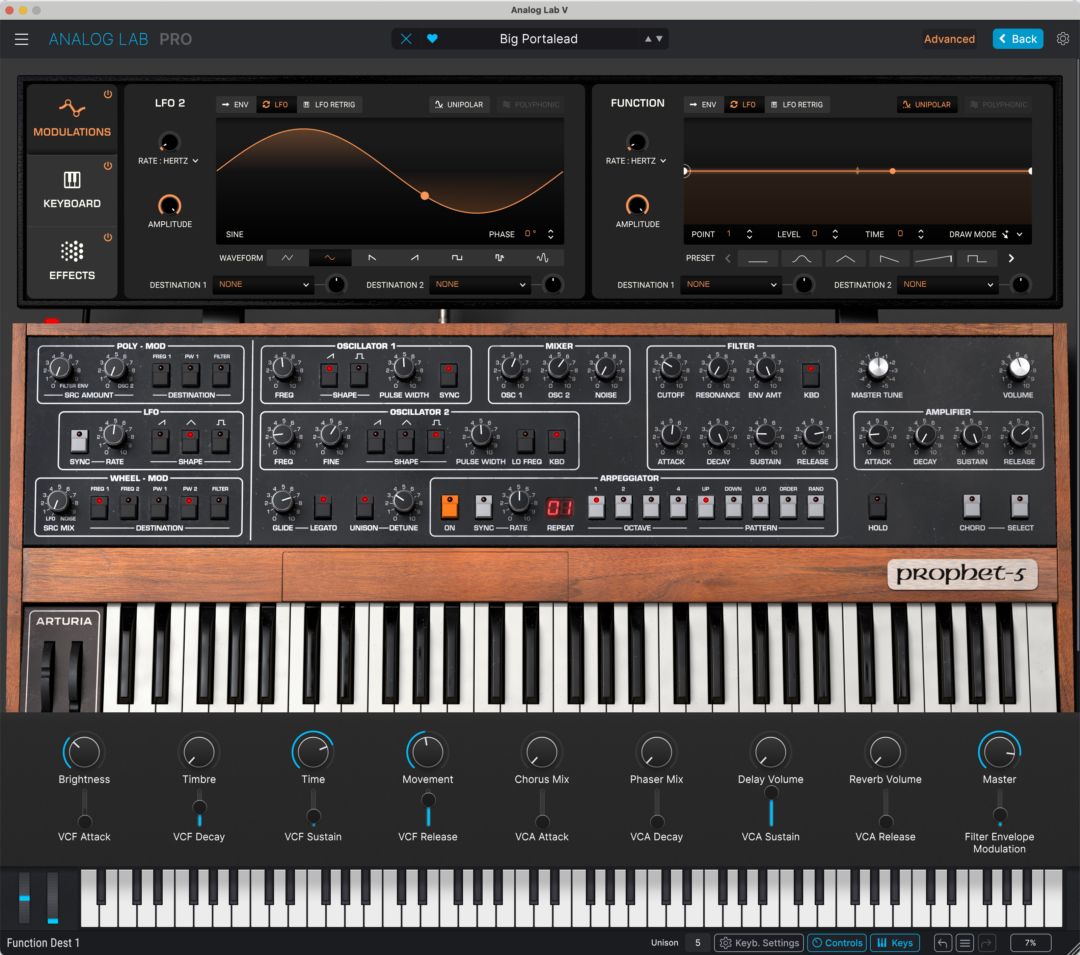1080x955 pixels.
Task: Click the LFO 2 Phase stepper arrows
Action: click(550, 235)
